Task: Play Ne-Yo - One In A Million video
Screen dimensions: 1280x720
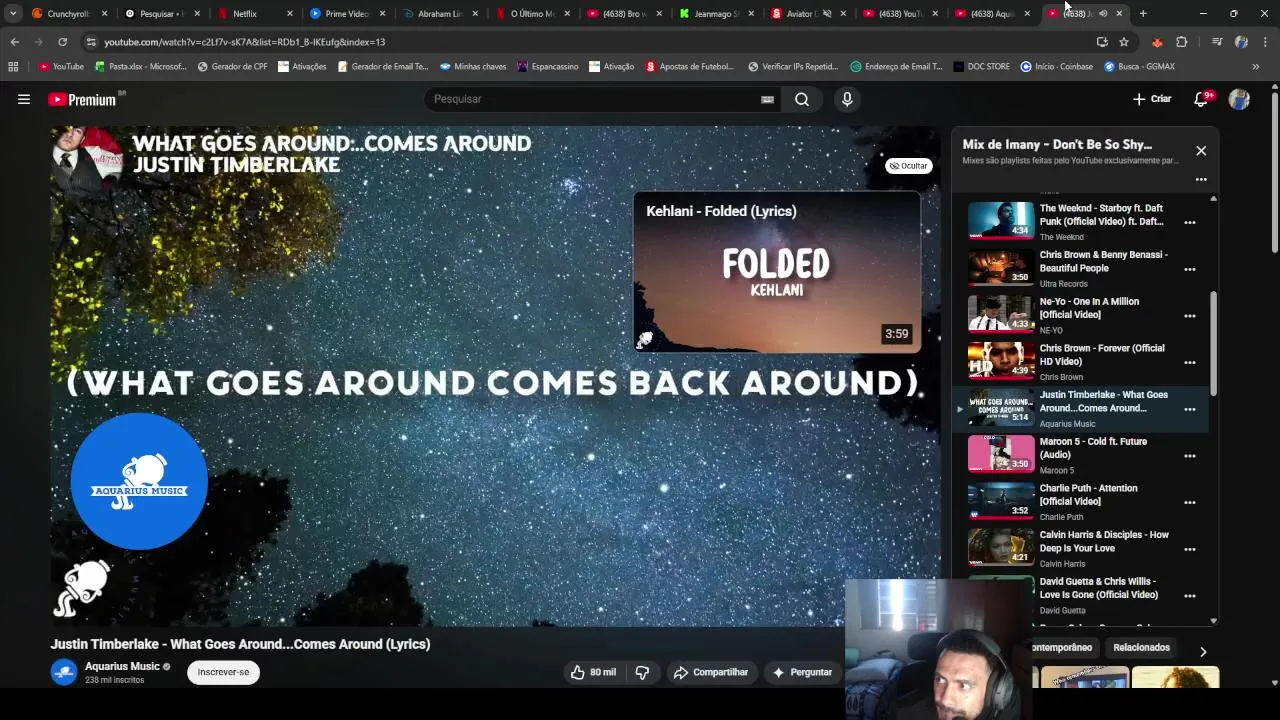Action: click(1001, 314)
